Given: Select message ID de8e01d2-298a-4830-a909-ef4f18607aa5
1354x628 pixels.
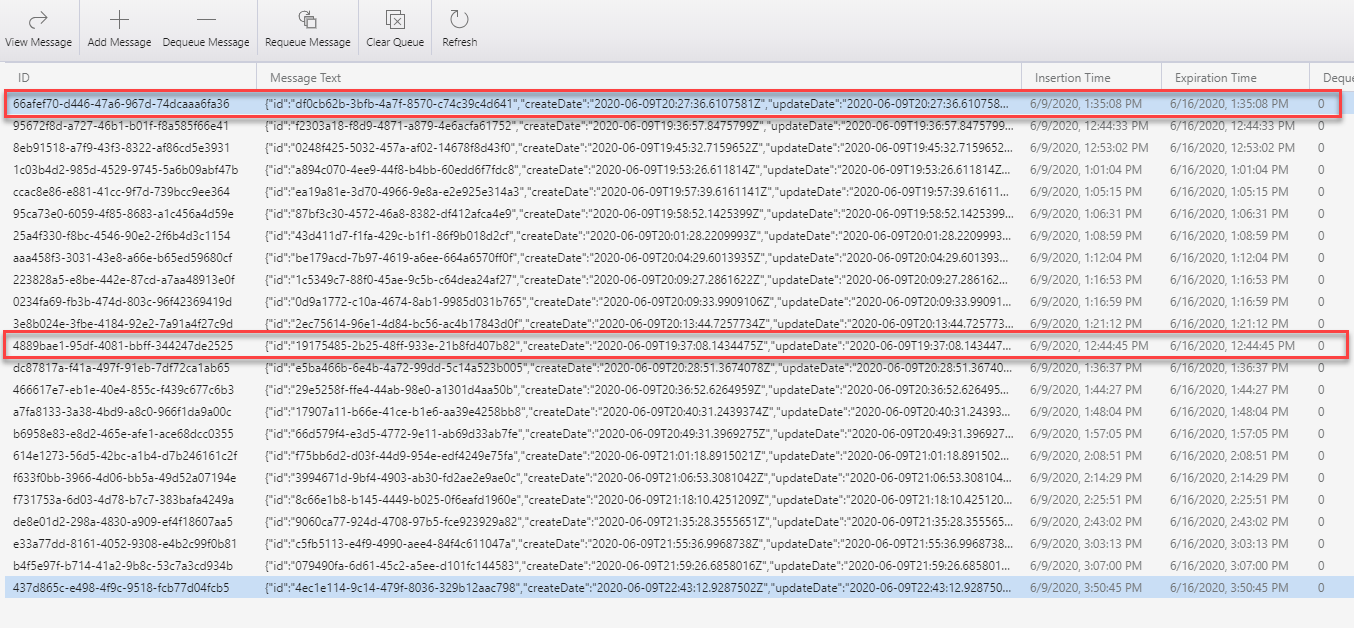Looking at the screenshot, I should (x=122, y=522).
